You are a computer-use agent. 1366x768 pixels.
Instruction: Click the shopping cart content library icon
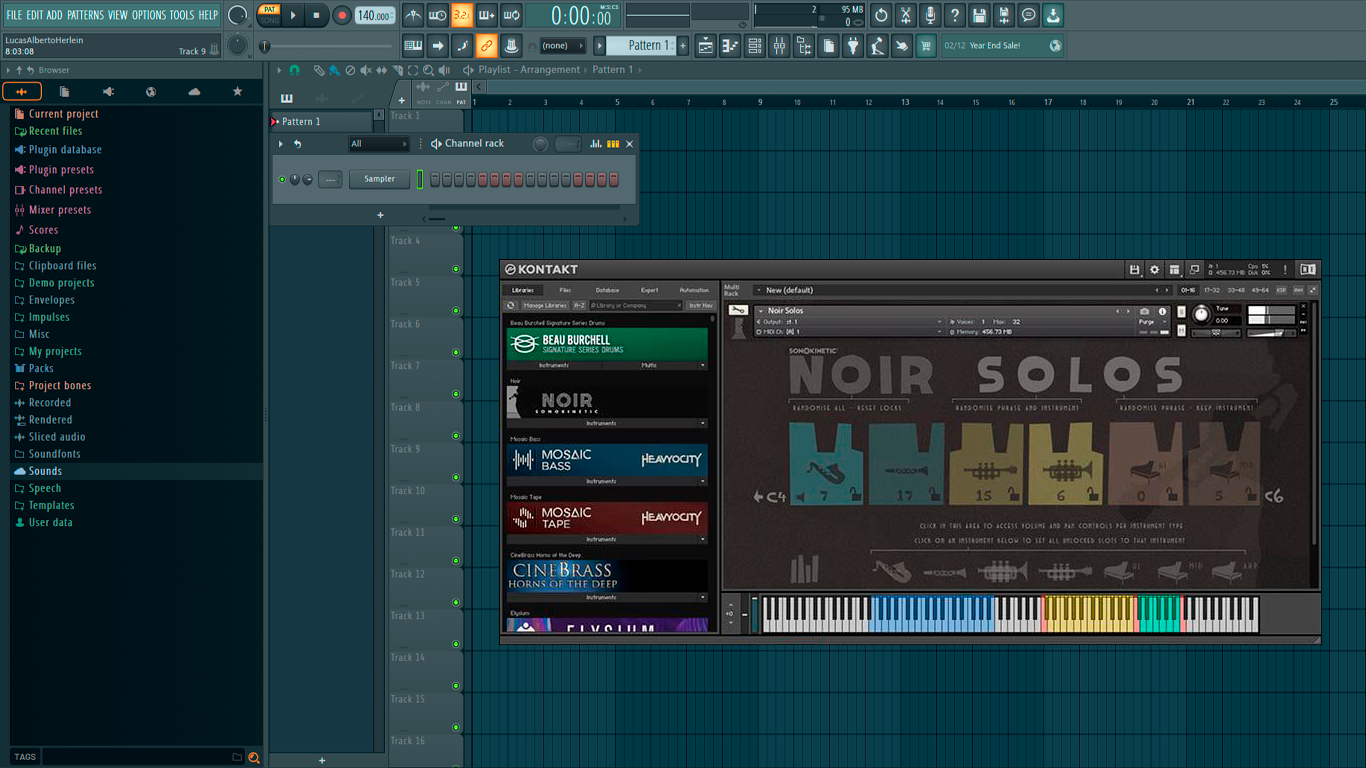(926, 46)
